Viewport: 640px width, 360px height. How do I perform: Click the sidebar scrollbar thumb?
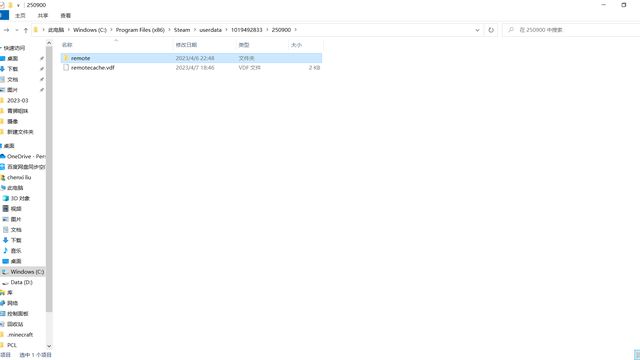[49, 180]
